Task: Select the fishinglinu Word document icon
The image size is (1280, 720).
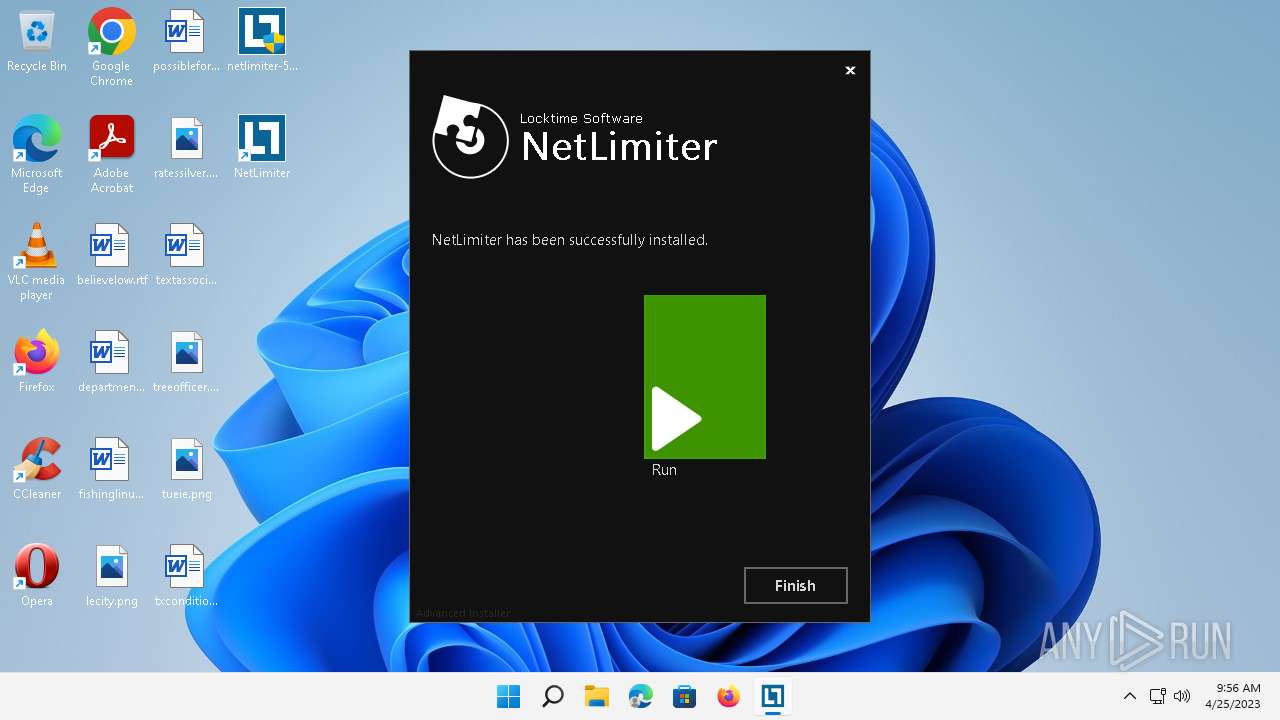Action: (112, 470)
